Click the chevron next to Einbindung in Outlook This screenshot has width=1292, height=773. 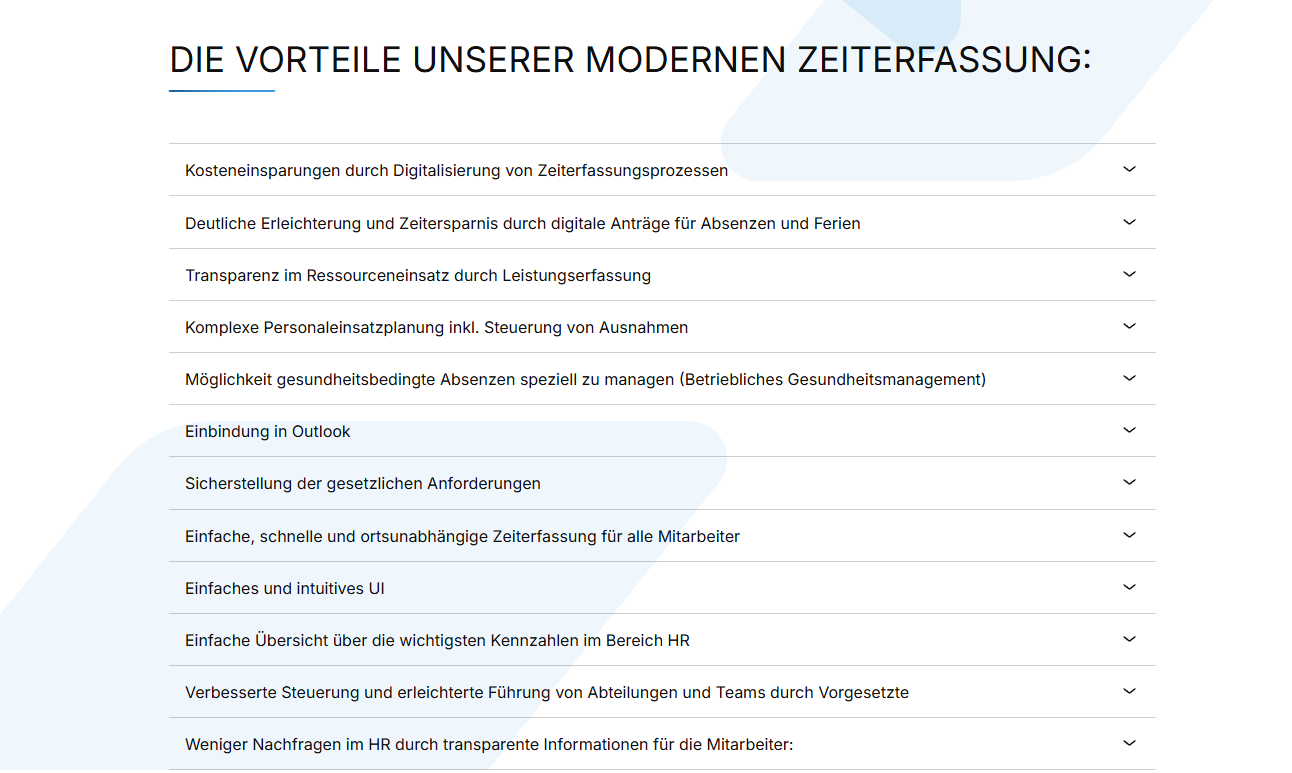(x=1129, y=431)
